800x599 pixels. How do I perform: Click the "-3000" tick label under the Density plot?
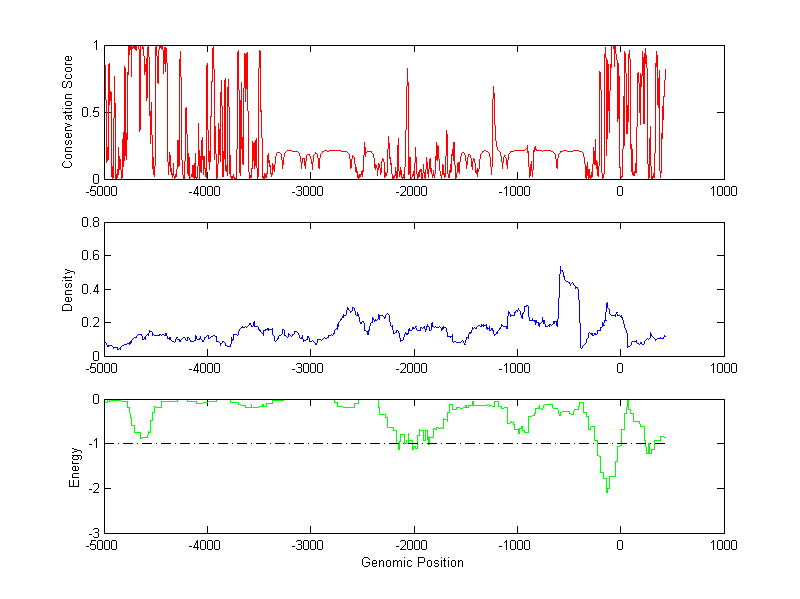[x=309, y=368]
